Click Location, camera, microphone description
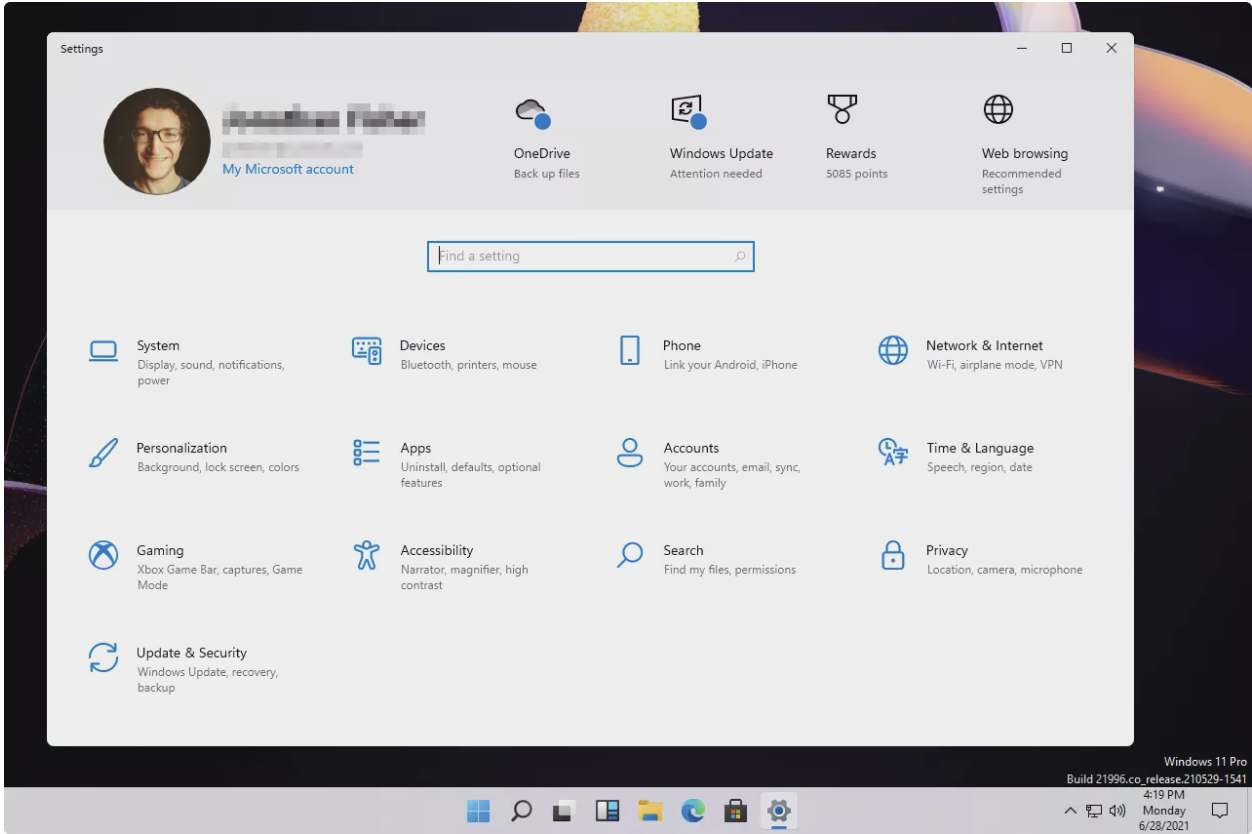This screenshot has width=1252, height=834. (x=1005, y=569)
